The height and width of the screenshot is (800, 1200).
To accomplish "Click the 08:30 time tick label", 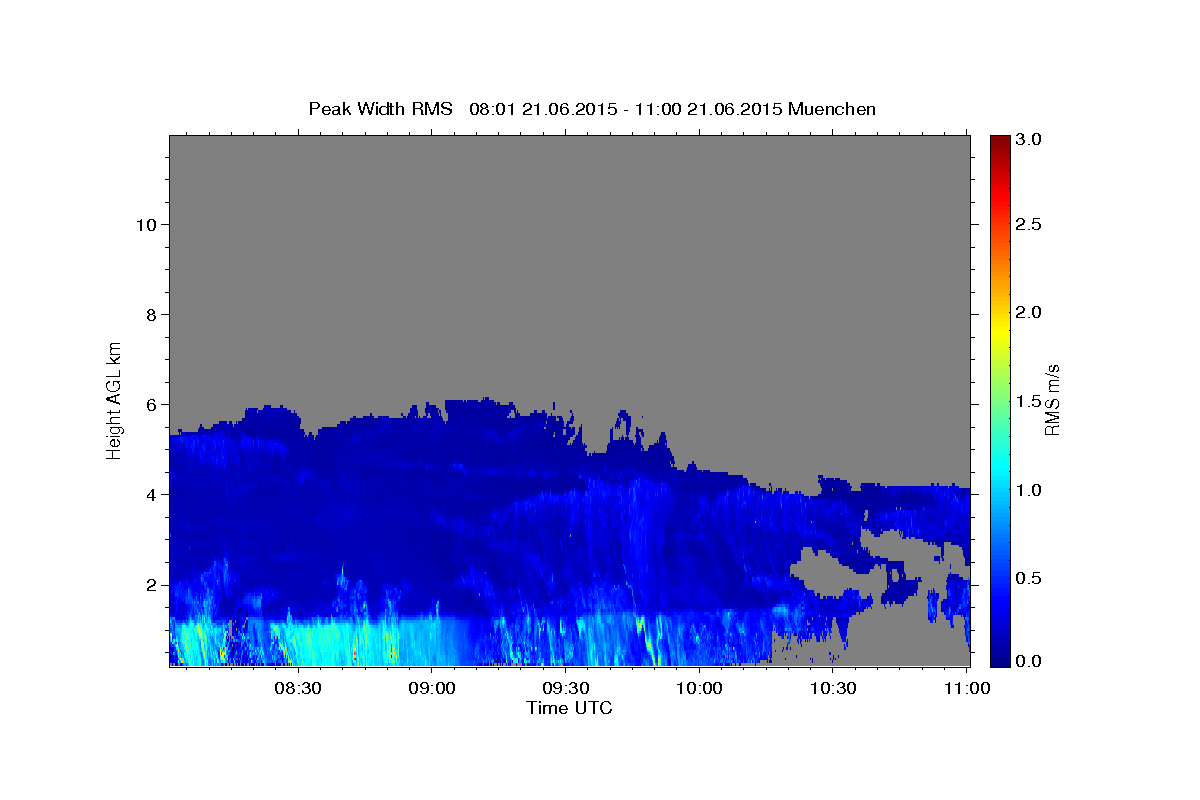I will pos(298,688).
